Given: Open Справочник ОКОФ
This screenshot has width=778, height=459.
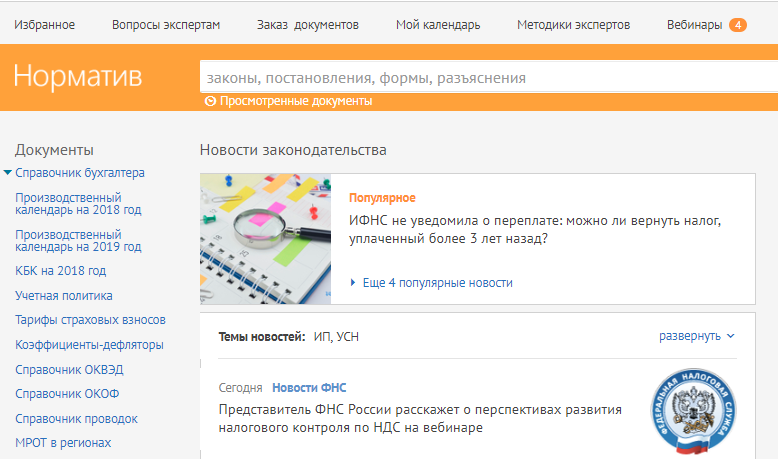Looking at the screenshot, I should point(67,394).
